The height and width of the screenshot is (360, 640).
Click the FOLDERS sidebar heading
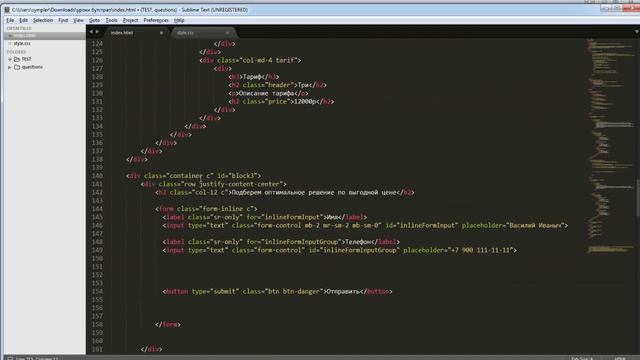[16, 52]
